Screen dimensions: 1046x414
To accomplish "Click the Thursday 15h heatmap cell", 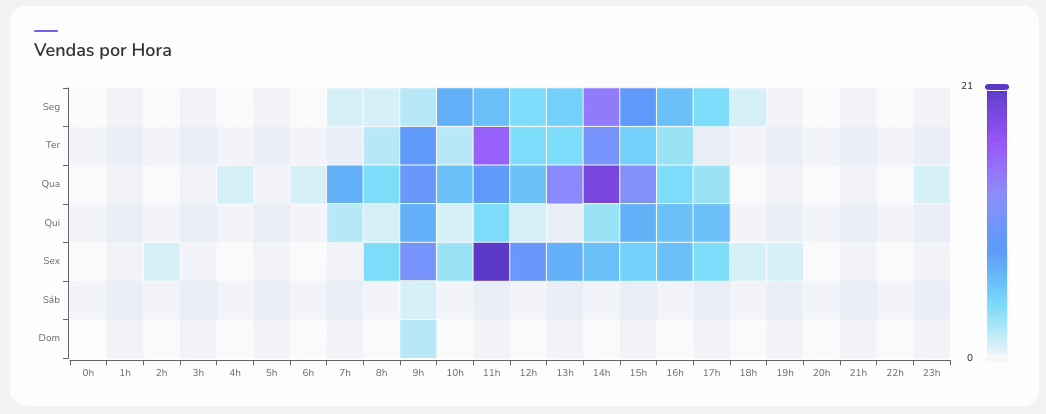I will tap(638, 223).
